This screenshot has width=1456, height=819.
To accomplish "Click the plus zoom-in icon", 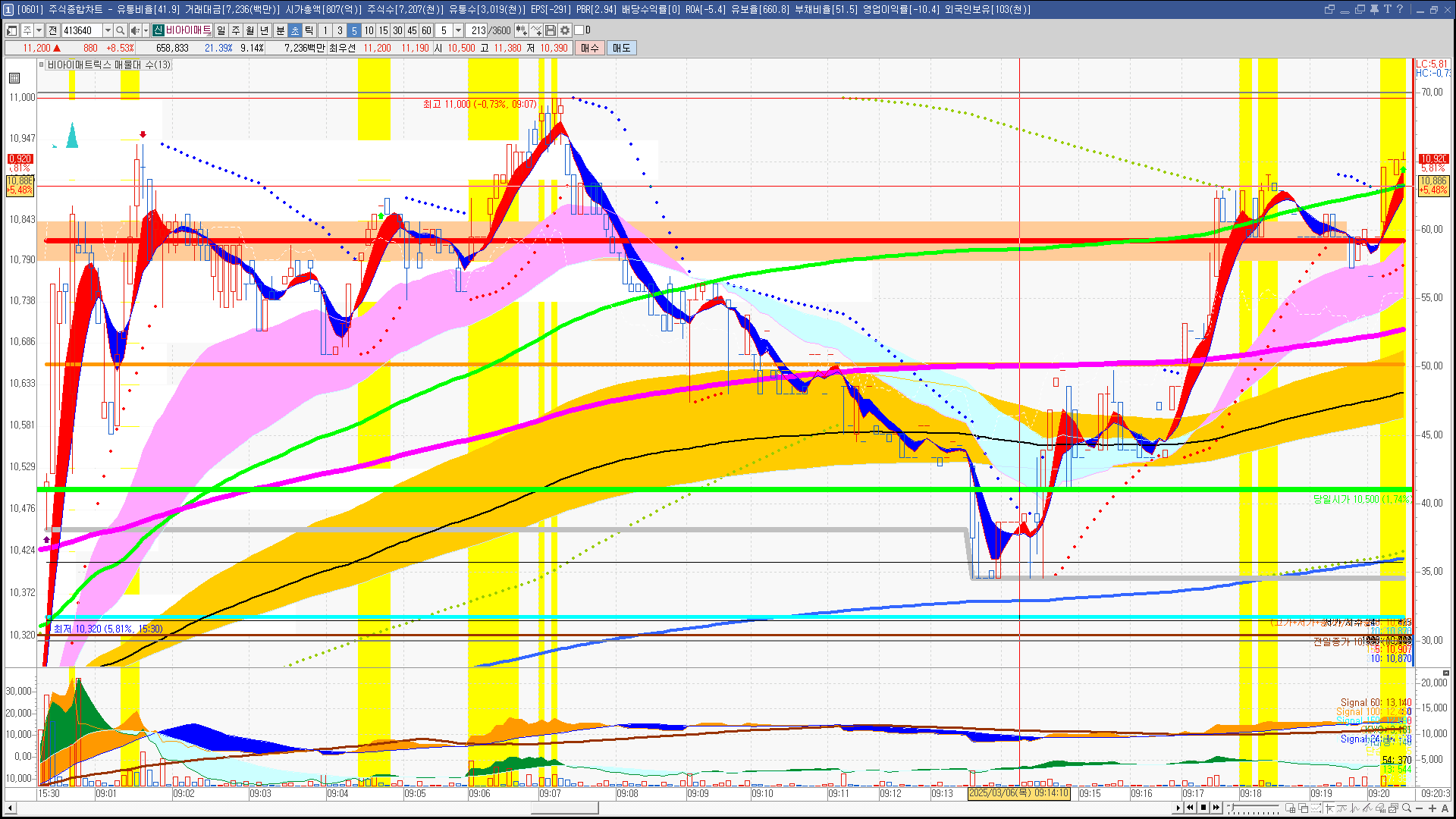I will point(1432,808).
